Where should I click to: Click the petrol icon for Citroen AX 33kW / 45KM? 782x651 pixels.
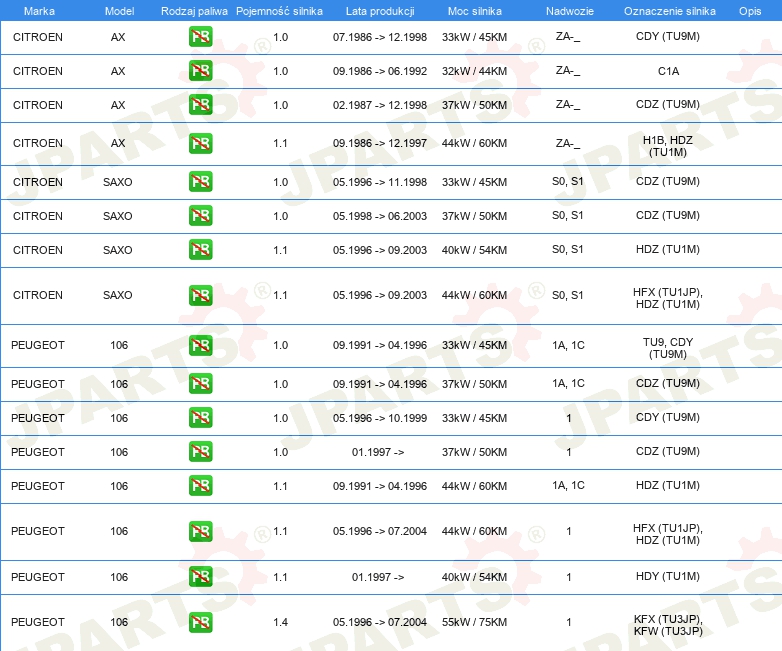click(x=200, y=37)
